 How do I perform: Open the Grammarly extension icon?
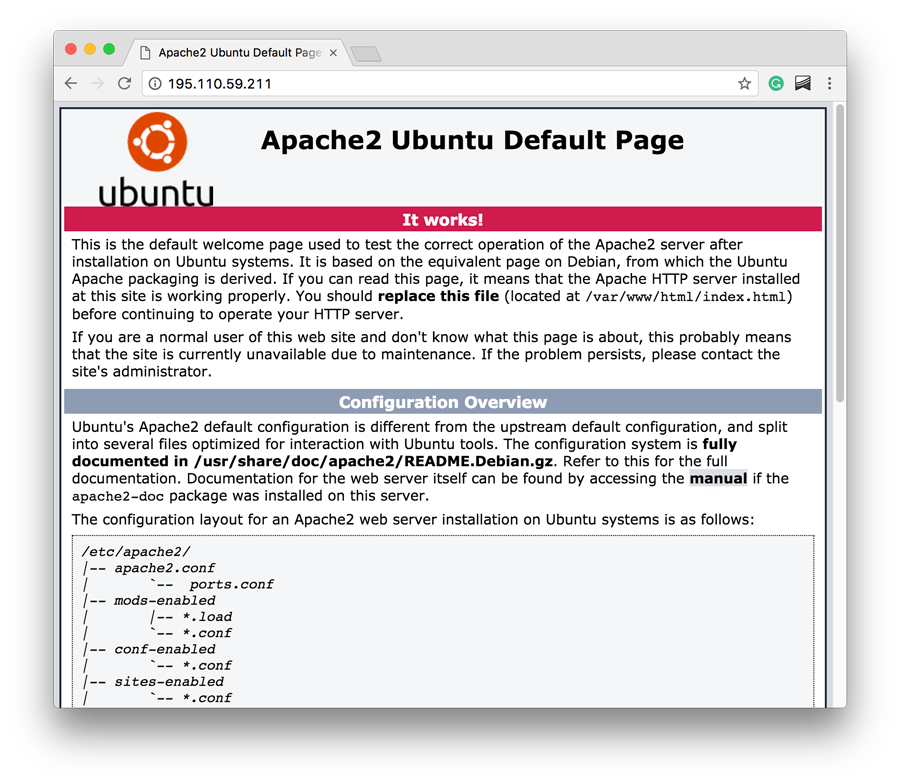776,83
